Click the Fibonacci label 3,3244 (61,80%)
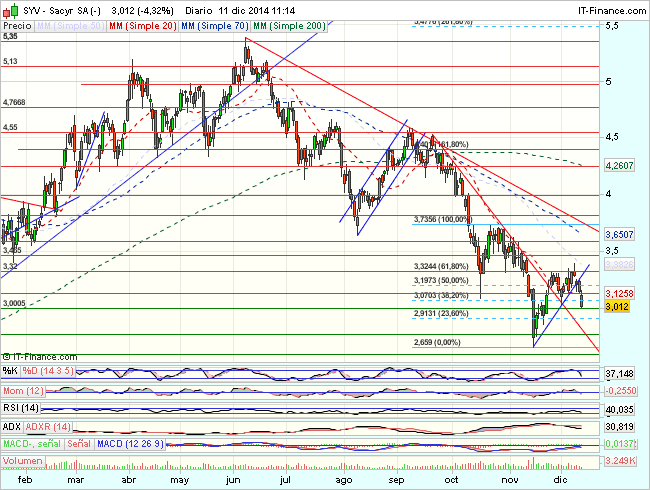Image resolution: width=650 pixels, height=490 pixels. click(x=441, y=266)
